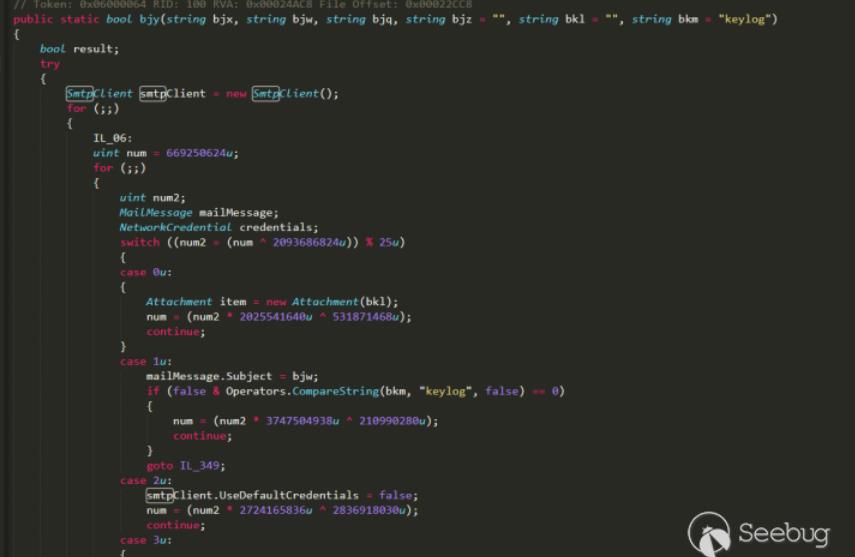Click the switch keyword

pos(140,242)
